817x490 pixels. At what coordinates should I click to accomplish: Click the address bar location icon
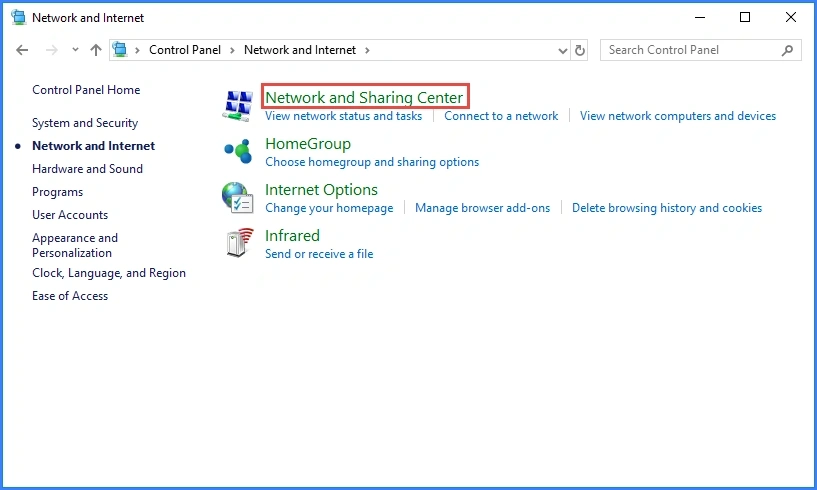(x=120, y=50)
